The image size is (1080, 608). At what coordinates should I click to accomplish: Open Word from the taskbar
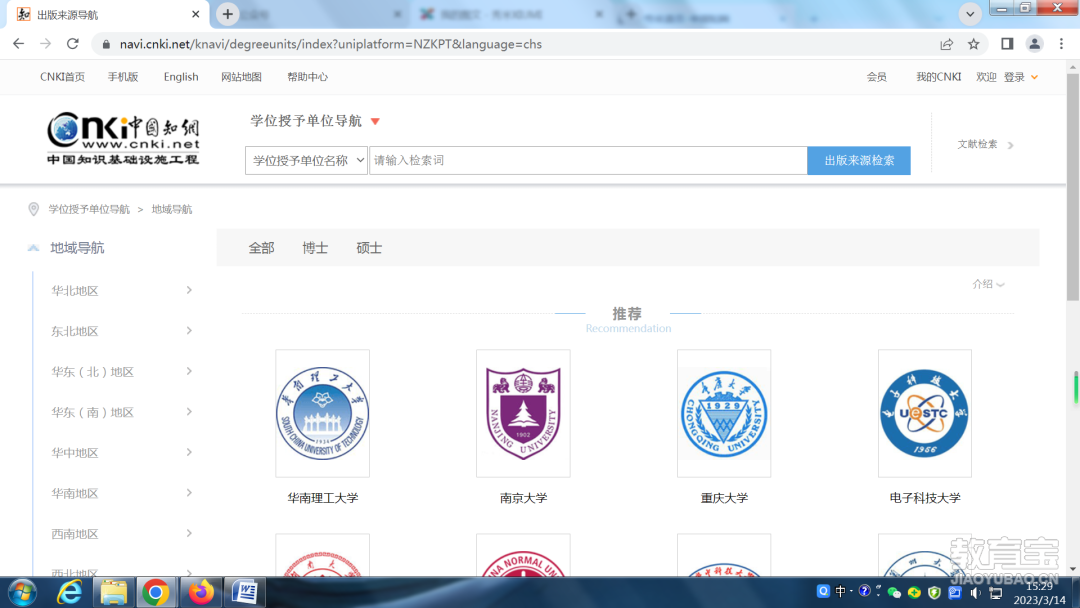pos(245,592)
